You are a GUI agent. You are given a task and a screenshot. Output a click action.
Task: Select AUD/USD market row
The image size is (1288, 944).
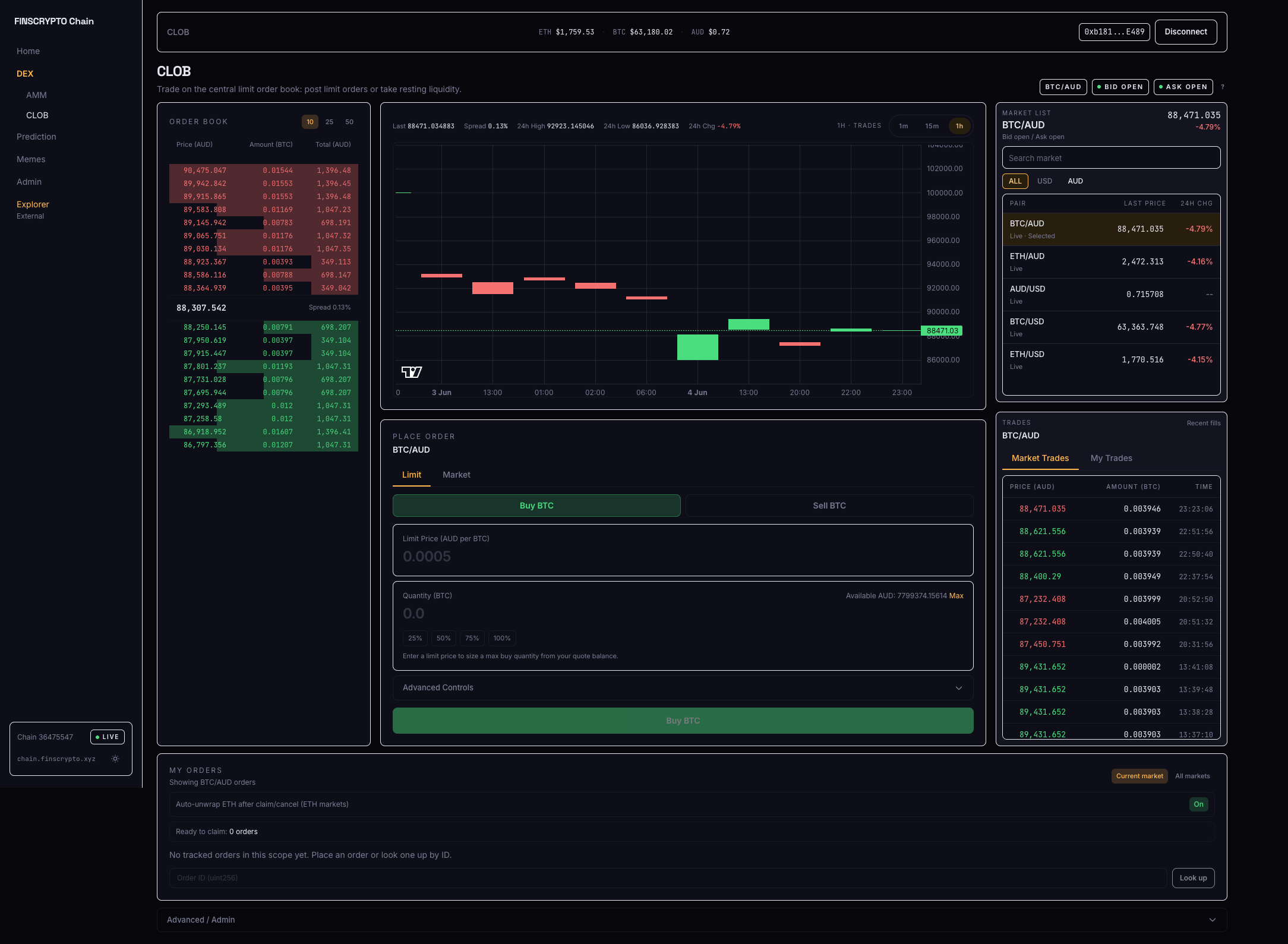point(1111,295)
